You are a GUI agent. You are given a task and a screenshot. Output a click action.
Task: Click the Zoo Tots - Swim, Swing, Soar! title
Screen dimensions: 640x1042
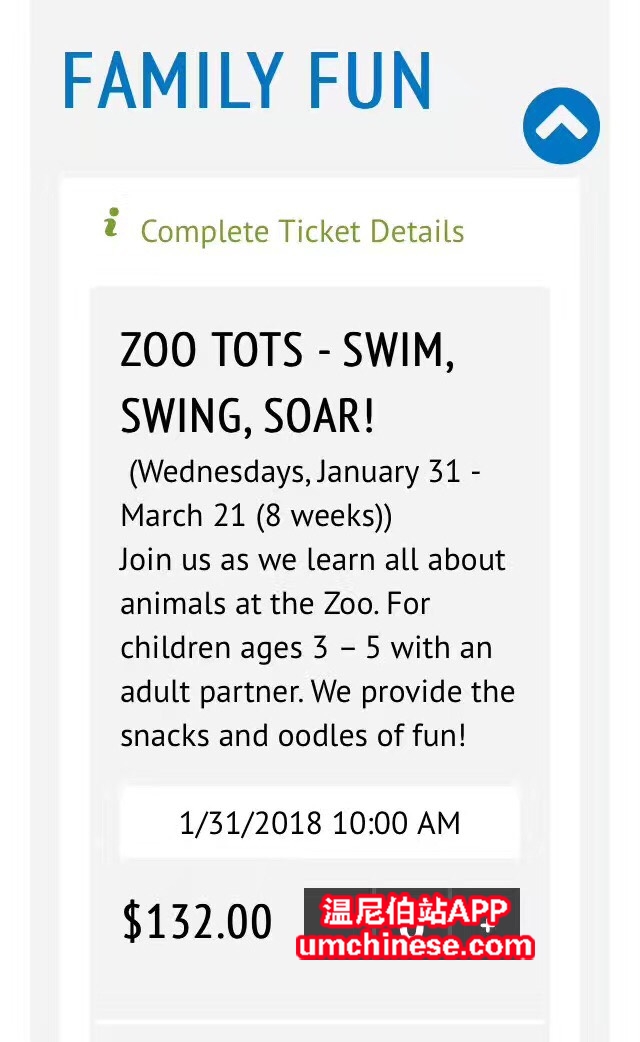click(x=287, y=382)
